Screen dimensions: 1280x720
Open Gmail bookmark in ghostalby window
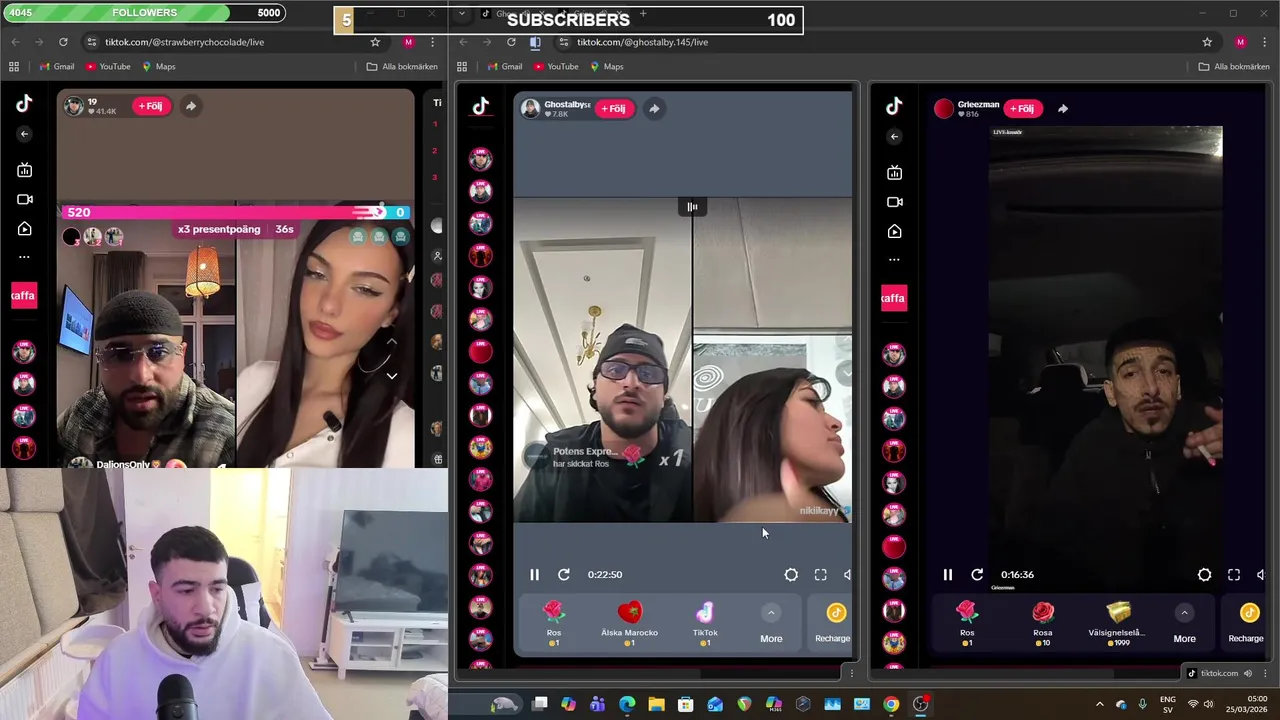click(504, 66)
